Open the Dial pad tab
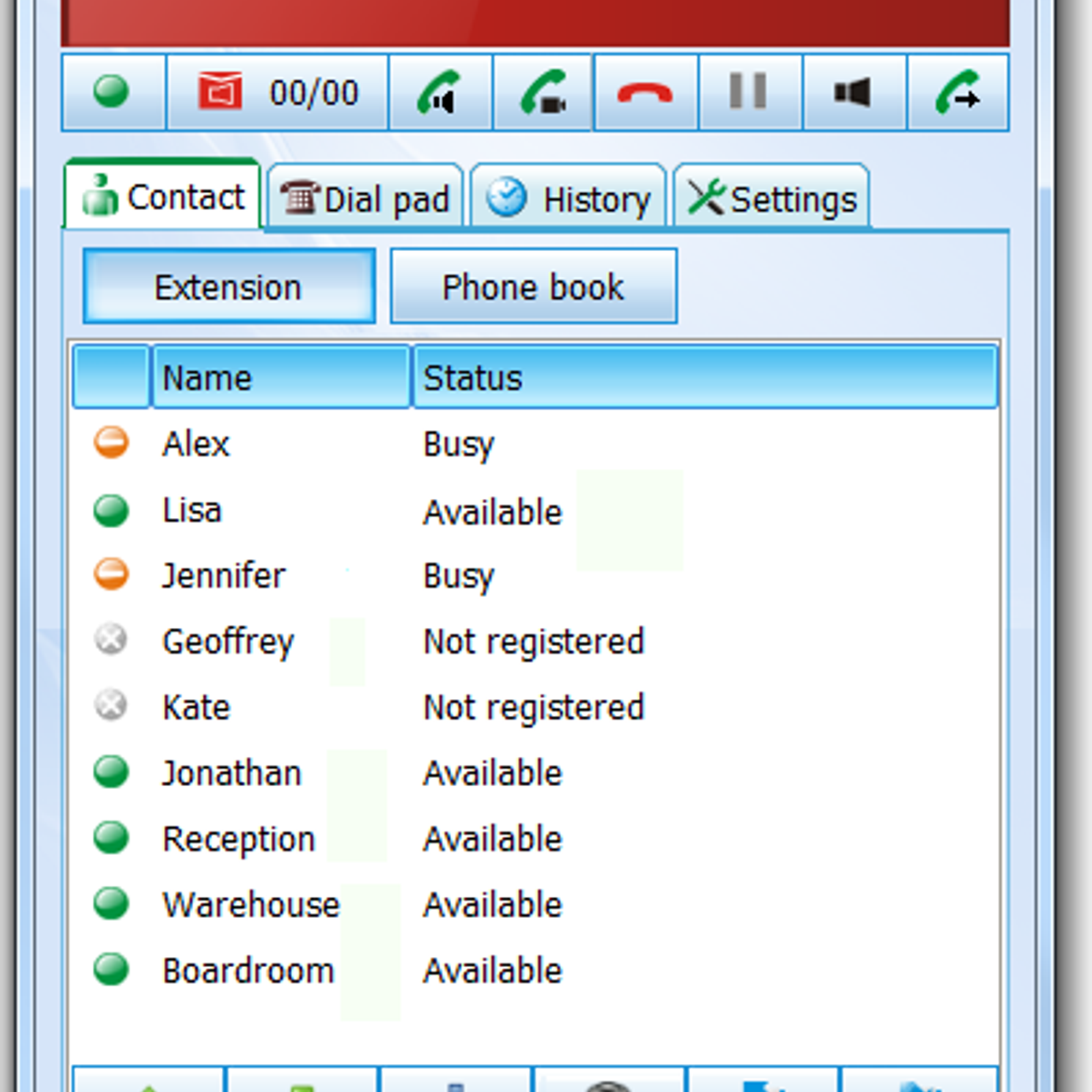 point(365,199)
